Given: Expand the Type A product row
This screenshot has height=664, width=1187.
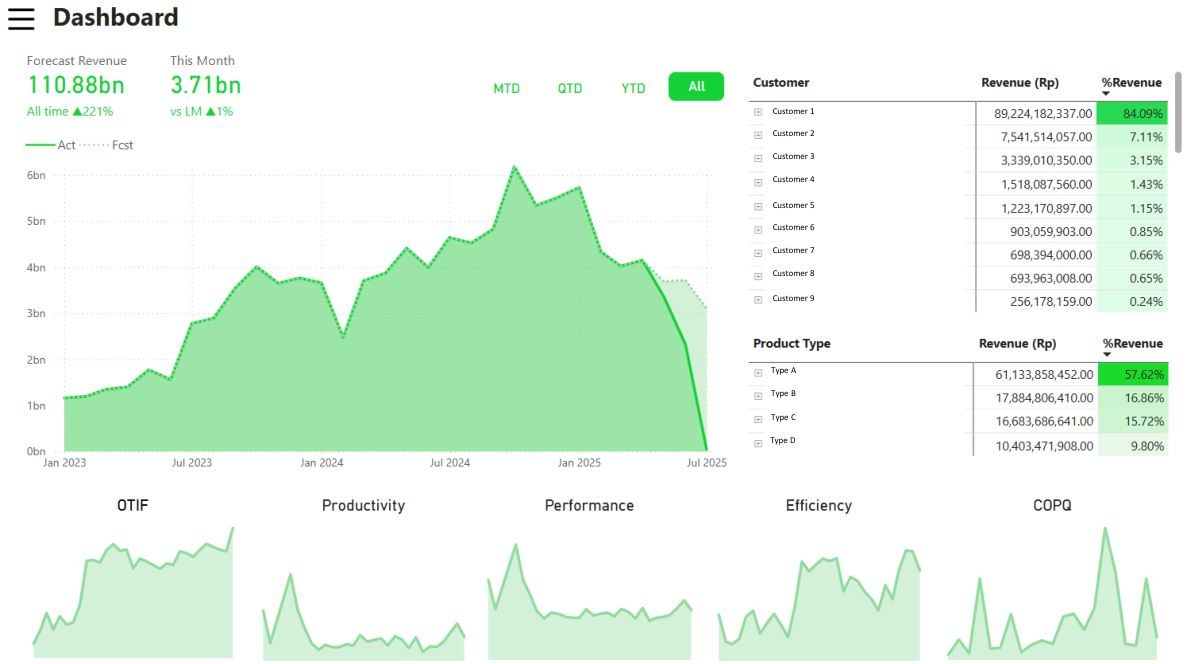Looking at the screenshot, I should tap(758, 373).
